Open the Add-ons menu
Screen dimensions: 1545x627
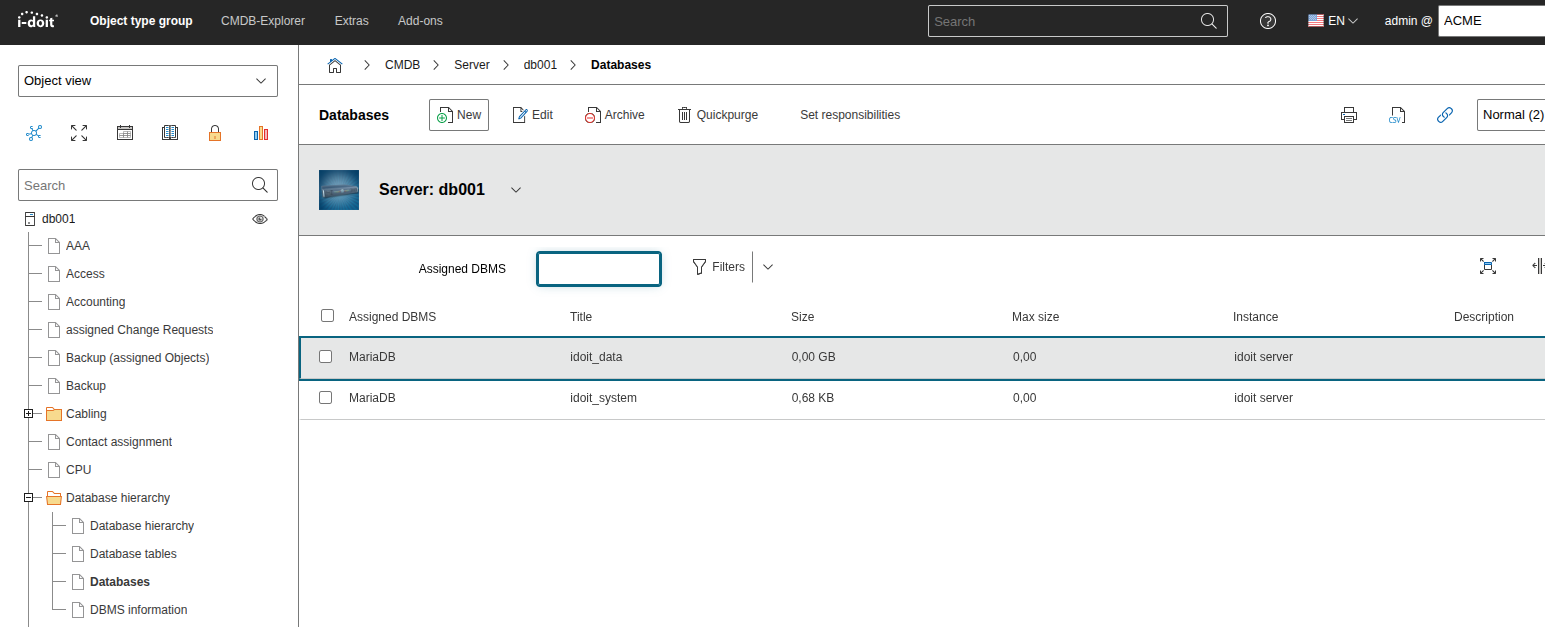420,21
